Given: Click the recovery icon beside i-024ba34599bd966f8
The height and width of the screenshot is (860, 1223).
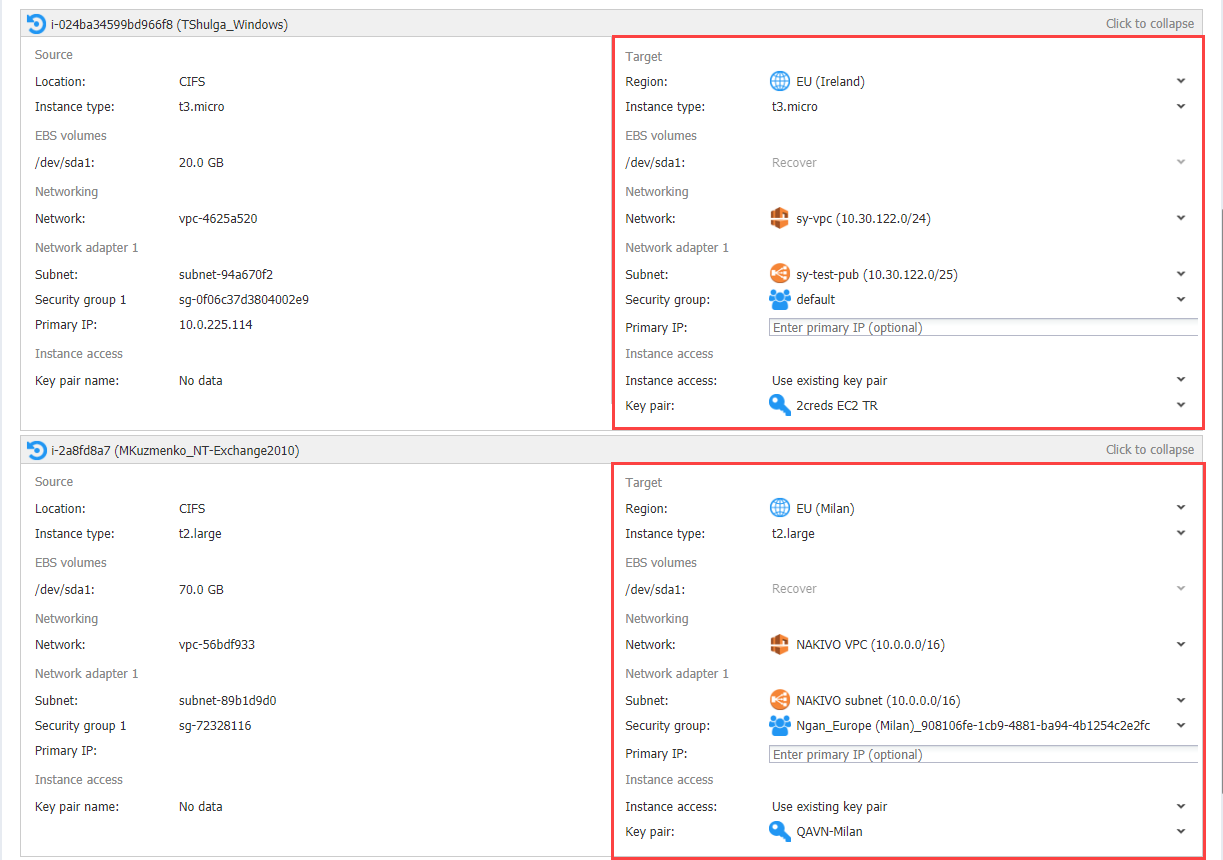Looking at the screenshot, I should 37,24.
